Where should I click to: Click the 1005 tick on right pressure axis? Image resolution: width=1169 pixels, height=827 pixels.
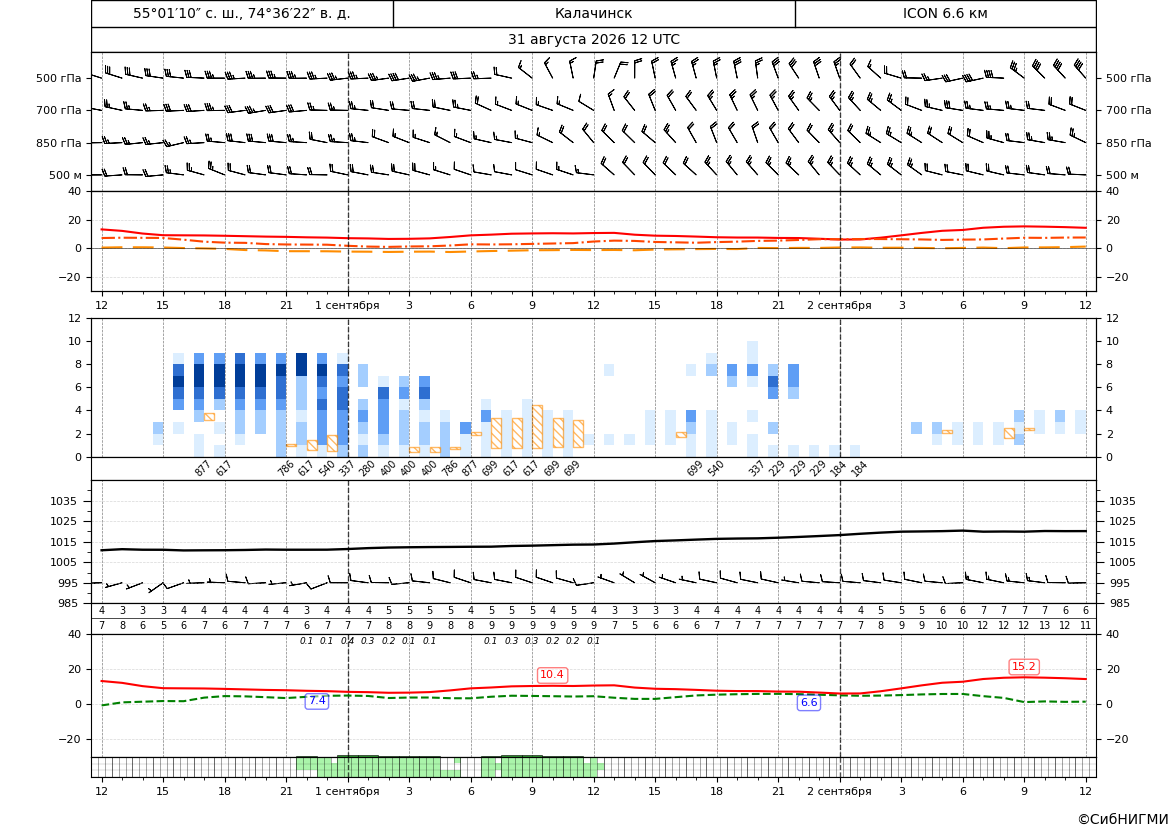pyautogui.click(x=1123, y=562)
